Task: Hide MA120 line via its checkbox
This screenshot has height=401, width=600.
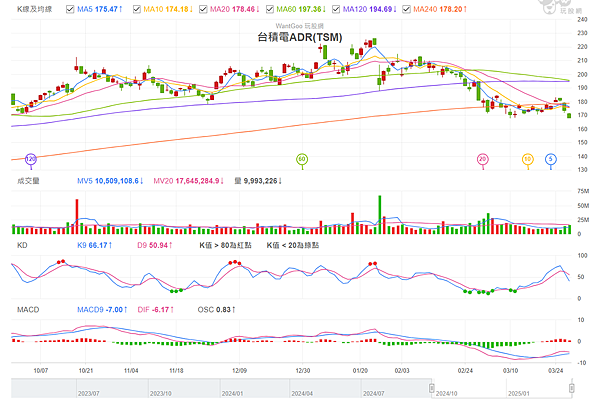Action: click(x=336, y=9)
